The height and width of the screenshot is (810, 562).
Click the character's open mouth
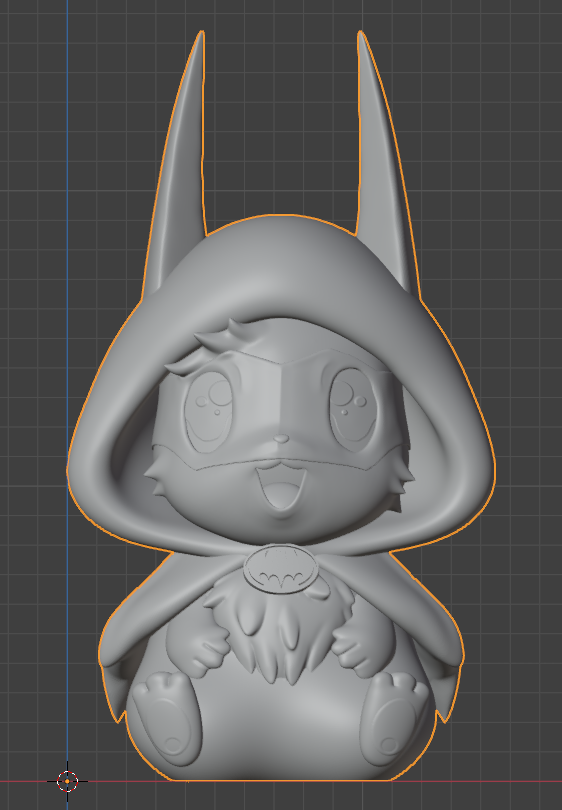coord(282,488)
